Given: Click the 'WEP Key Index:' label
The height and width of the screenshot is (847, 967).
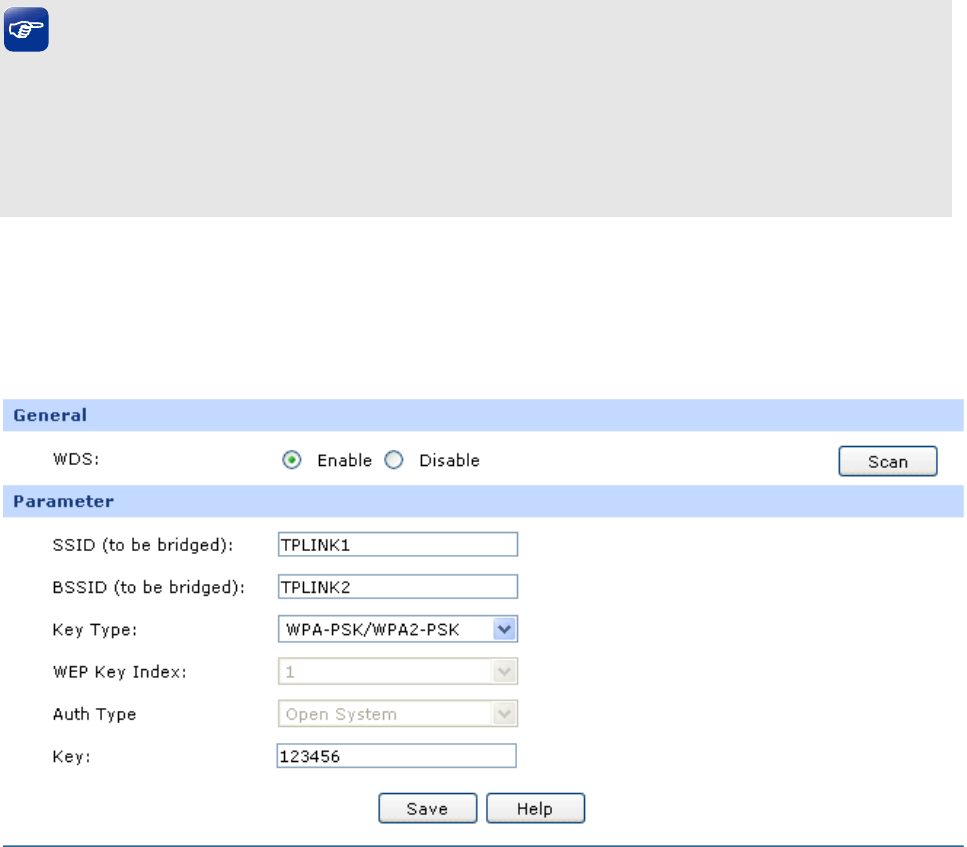Looking at the screenshot, I should coord(120,672).
